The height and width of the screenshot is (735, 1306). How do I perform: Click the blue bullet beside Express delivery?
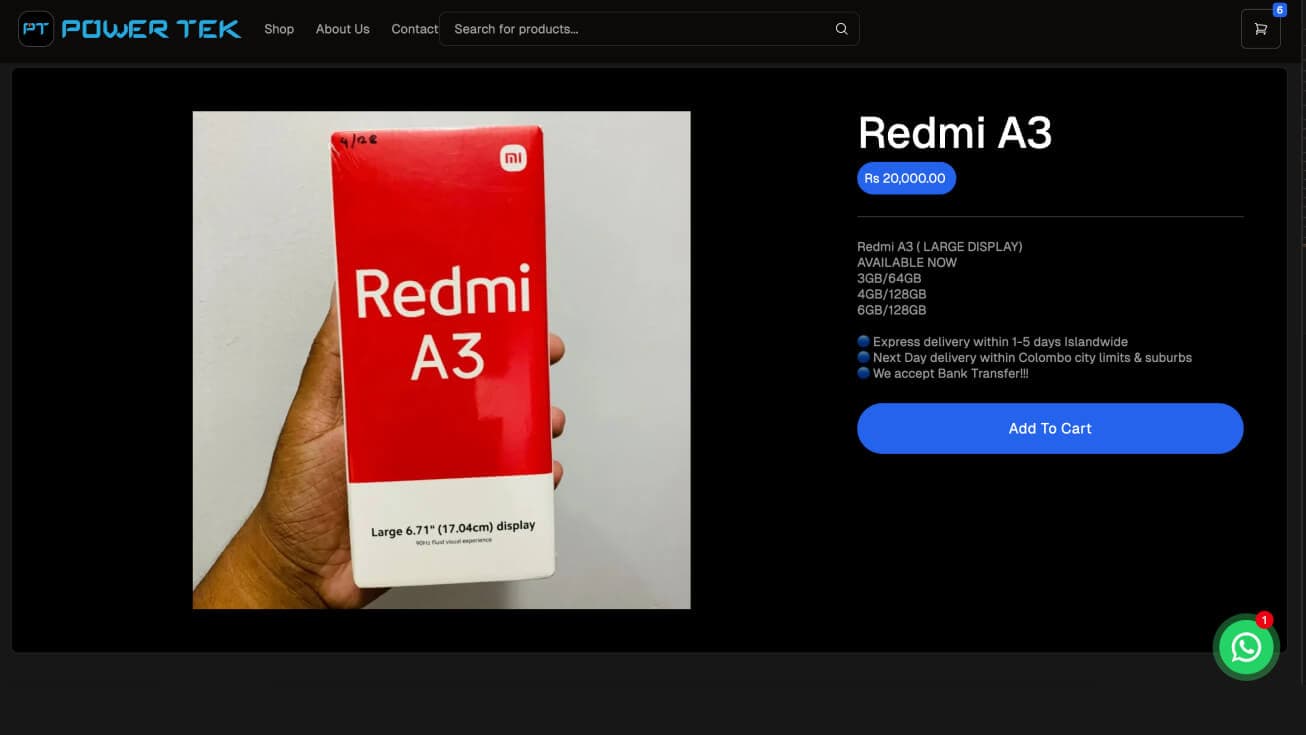coord(864,342)
